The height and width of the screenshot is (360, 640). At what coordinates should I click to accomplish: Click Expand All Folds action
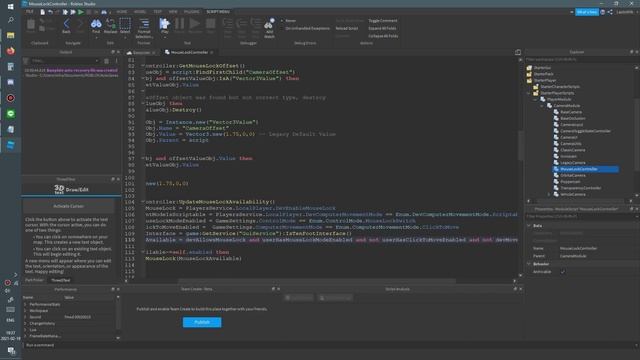(x=382, y=28)
